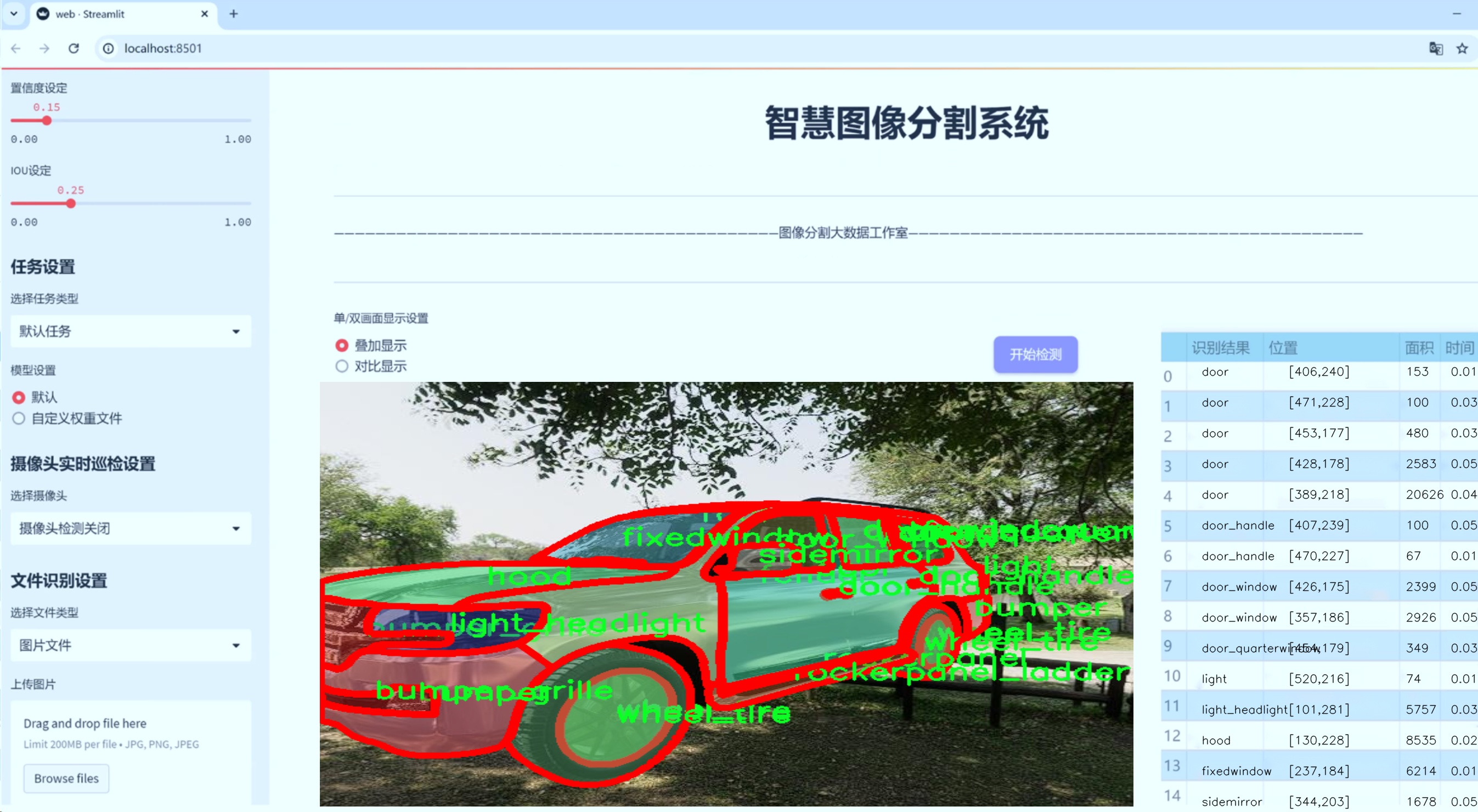The image size is (1478, 812).
Task: Click the 时间 column header
Action: (1459, 348)
